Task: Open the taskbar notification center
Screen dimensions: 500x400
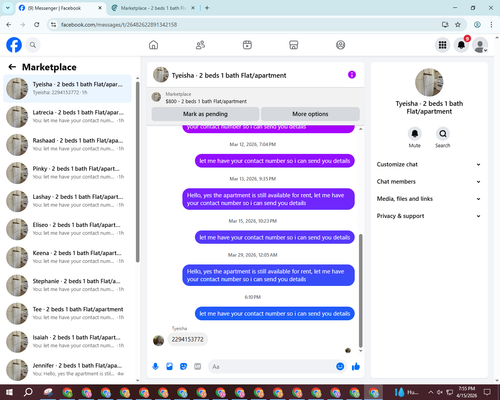Action: coord(488,392)
